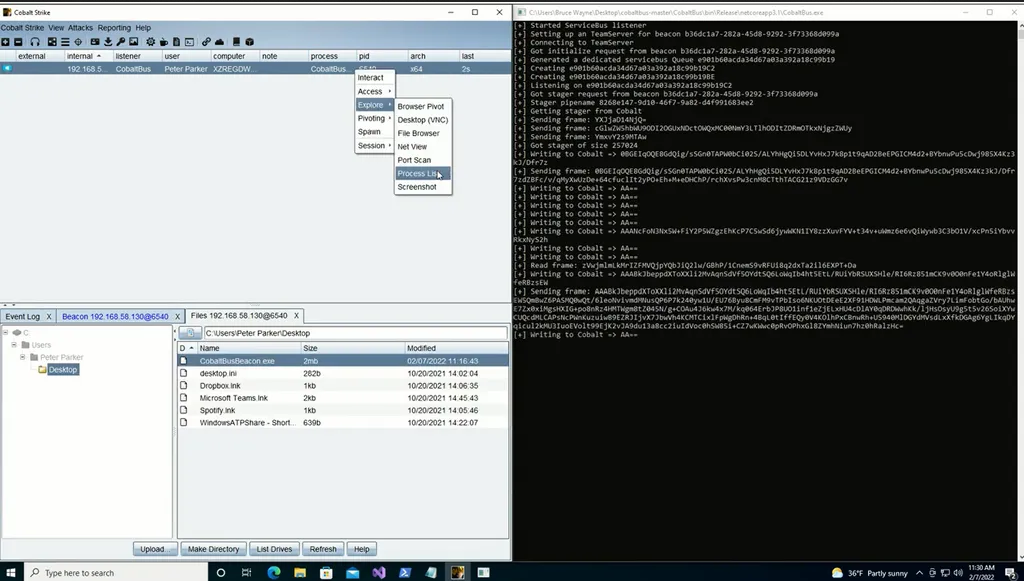Image resolution: width=1024 pixels, height=581 pixels.
Task: Open PowerShell from the taskbar
Action: (405, 573)
